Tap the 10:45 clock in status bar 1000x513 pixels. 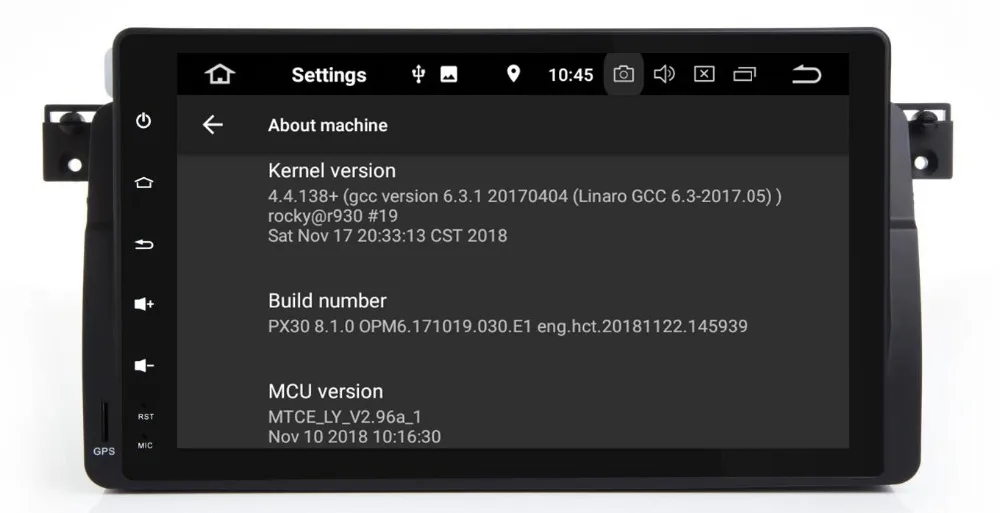point(571,75)
